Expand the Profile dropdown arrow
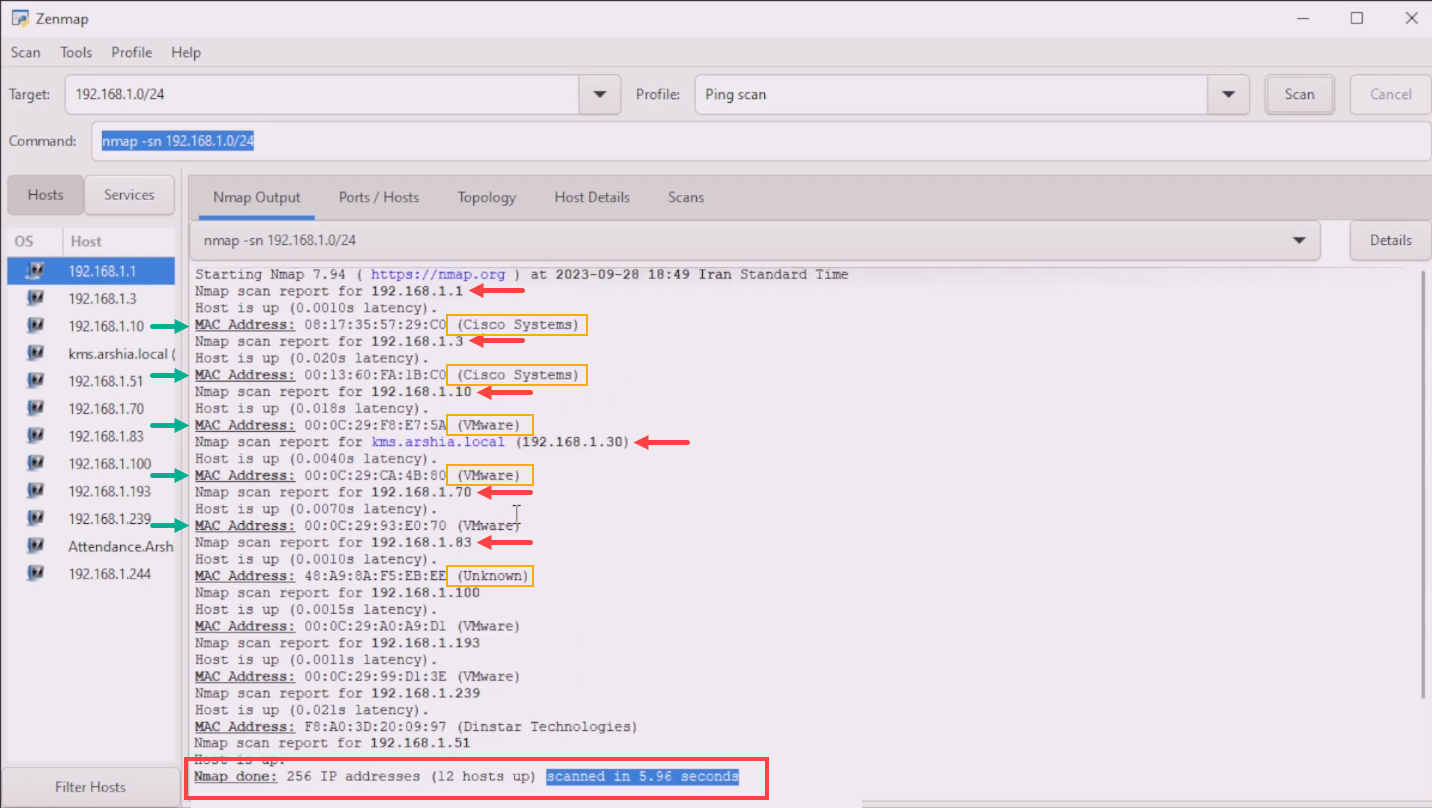Screen dimensions: 1432x808 coord(1229,95)
